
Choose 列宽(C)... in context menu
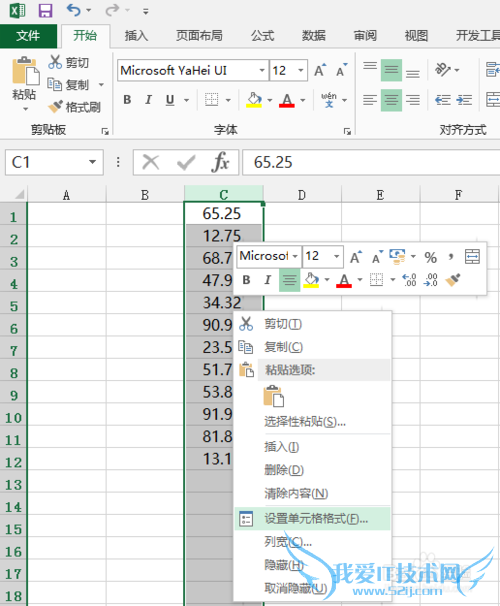point(312,542)
